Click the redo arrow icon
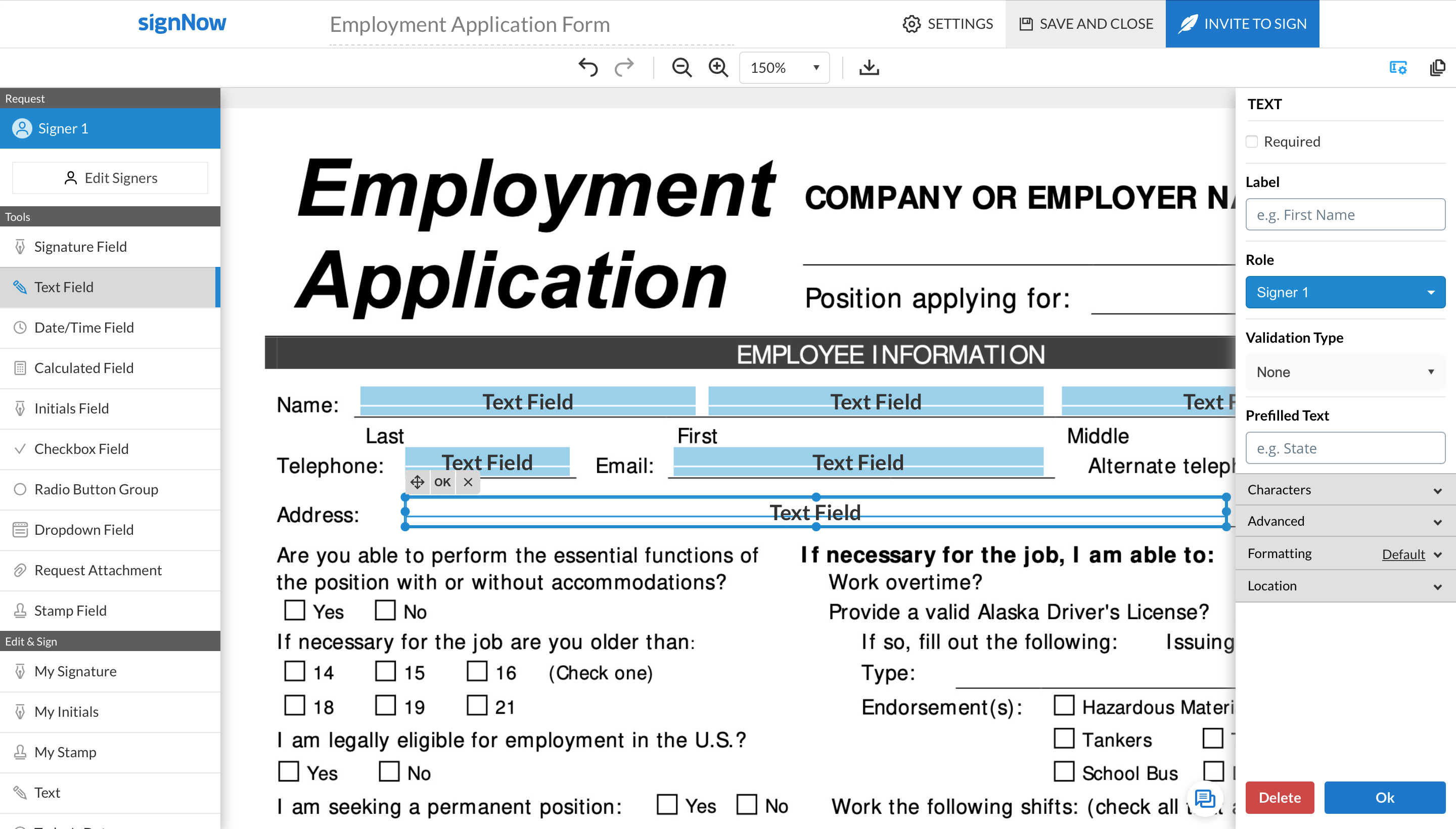 tap(624, 67)
